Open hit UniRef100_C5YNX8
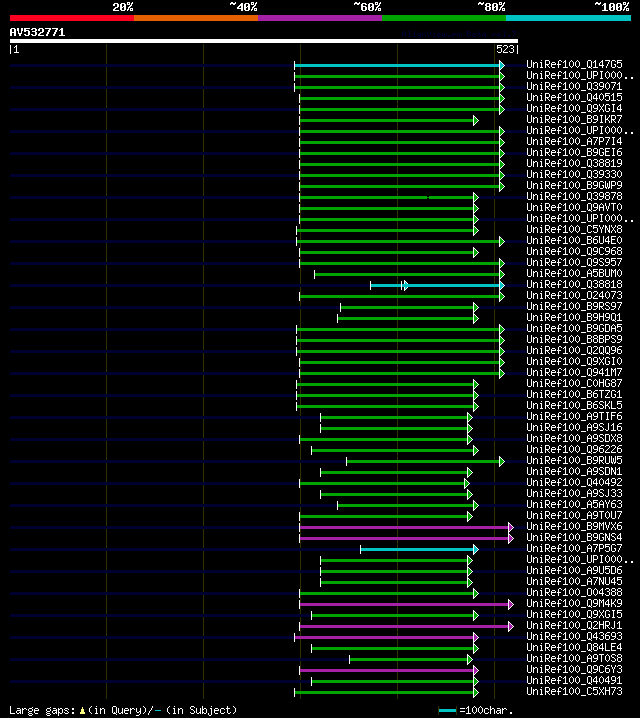 (574, 229)
